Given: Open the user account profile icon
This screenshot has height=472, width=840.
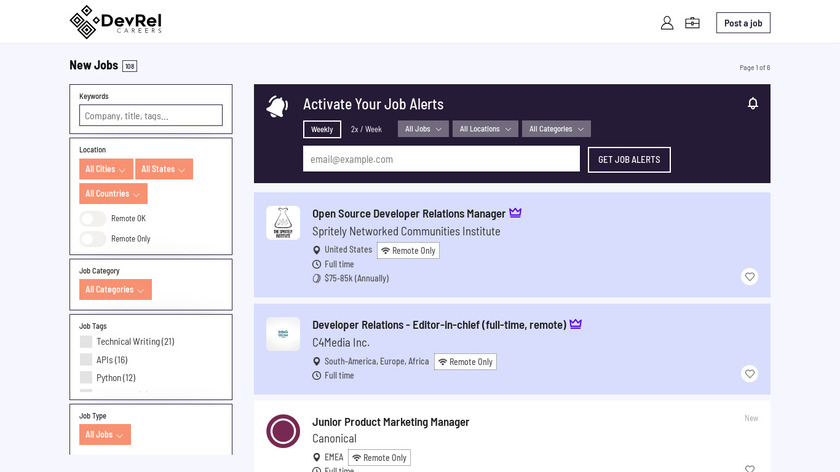Looking at the screenshot, I should coord(667,23).
